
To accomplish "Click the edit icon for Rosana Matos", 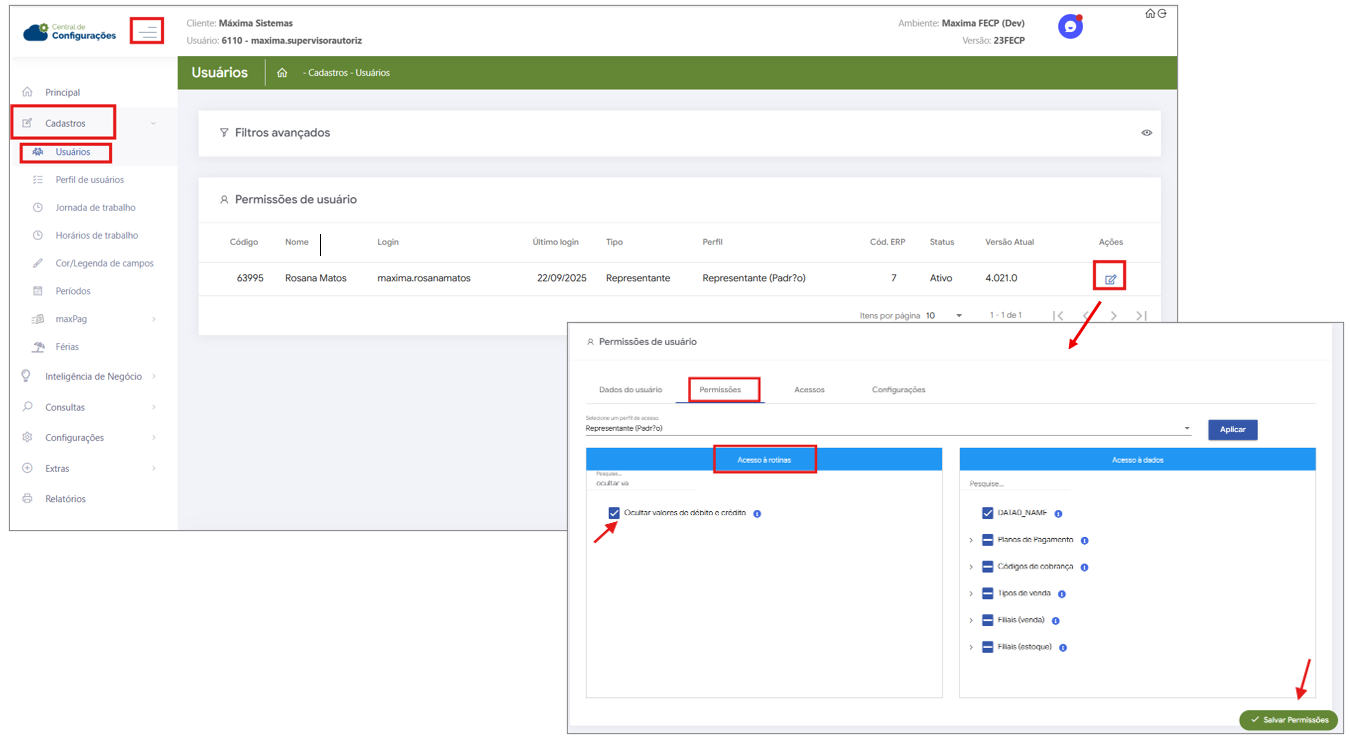I will tap(1110, 278).
